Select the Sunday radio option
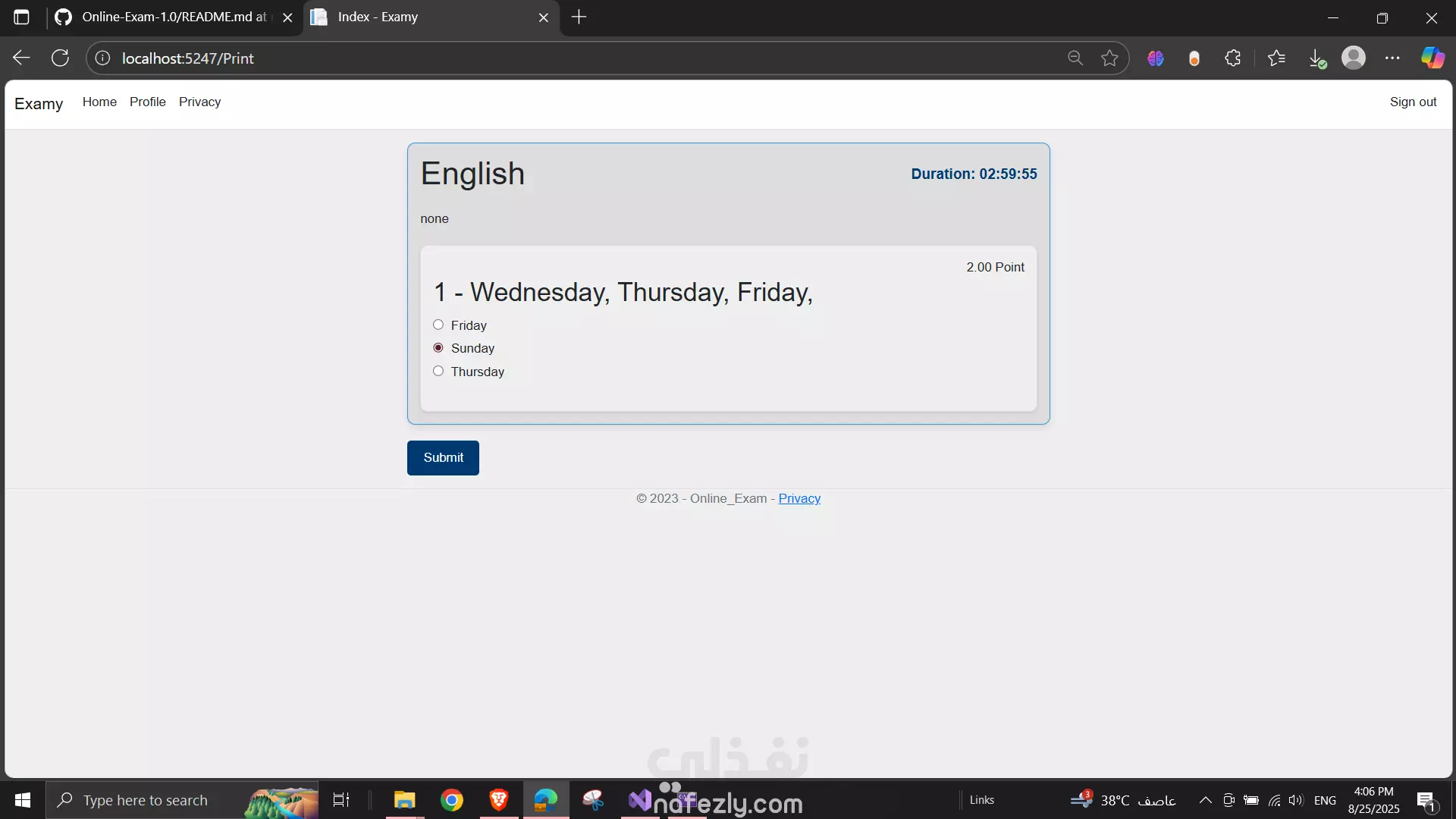 pos(438,348)
